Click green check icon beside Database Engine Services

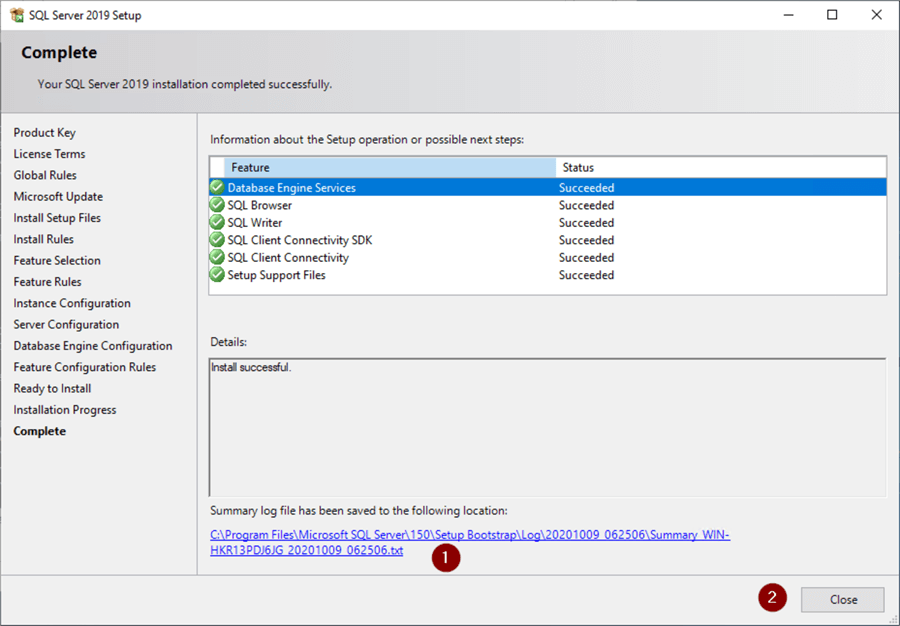point(217,187)
